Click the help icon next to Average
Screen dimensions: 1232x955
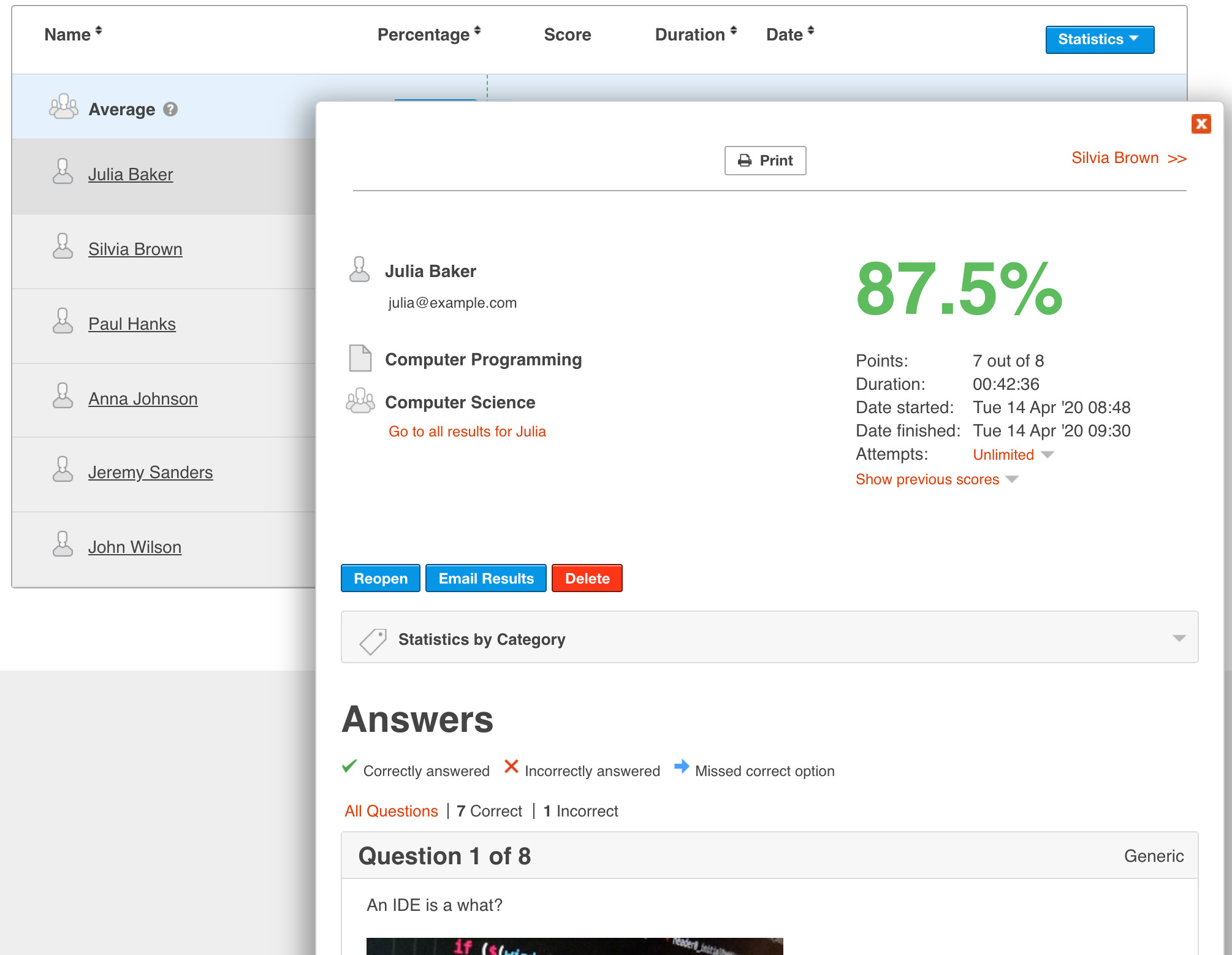click(x=170, y=109)
